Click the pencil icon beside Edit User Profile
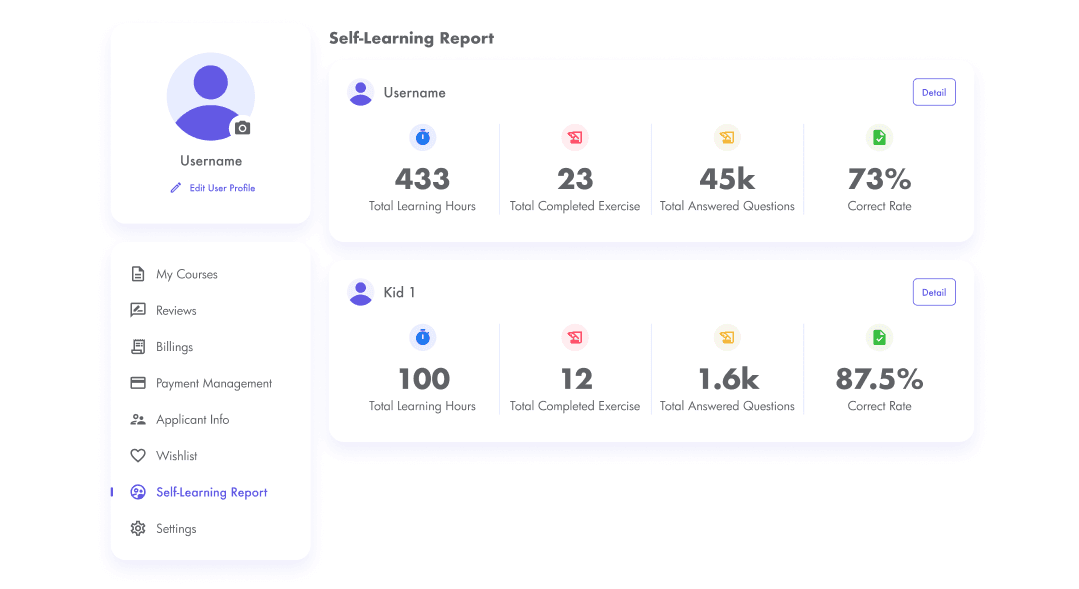Viewport: 1079px width, 589px height. (x=176, y=187)
